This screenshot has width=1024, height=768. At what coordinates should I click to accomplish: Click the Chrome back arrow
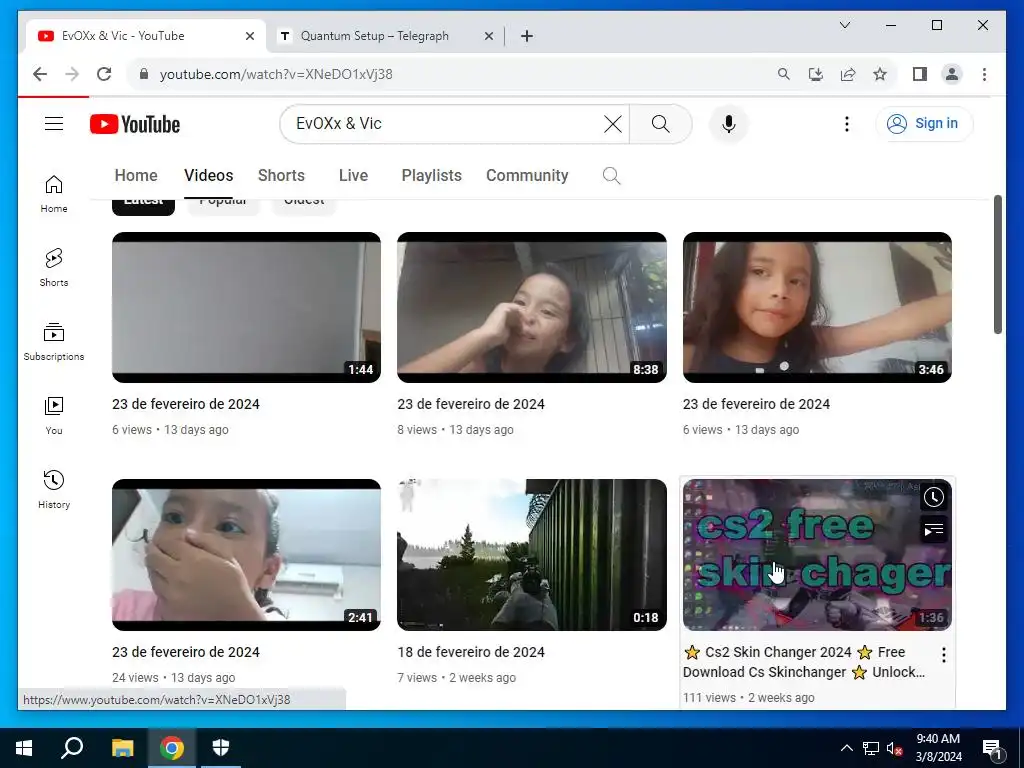pyautogui.click(x=40, y=74)
